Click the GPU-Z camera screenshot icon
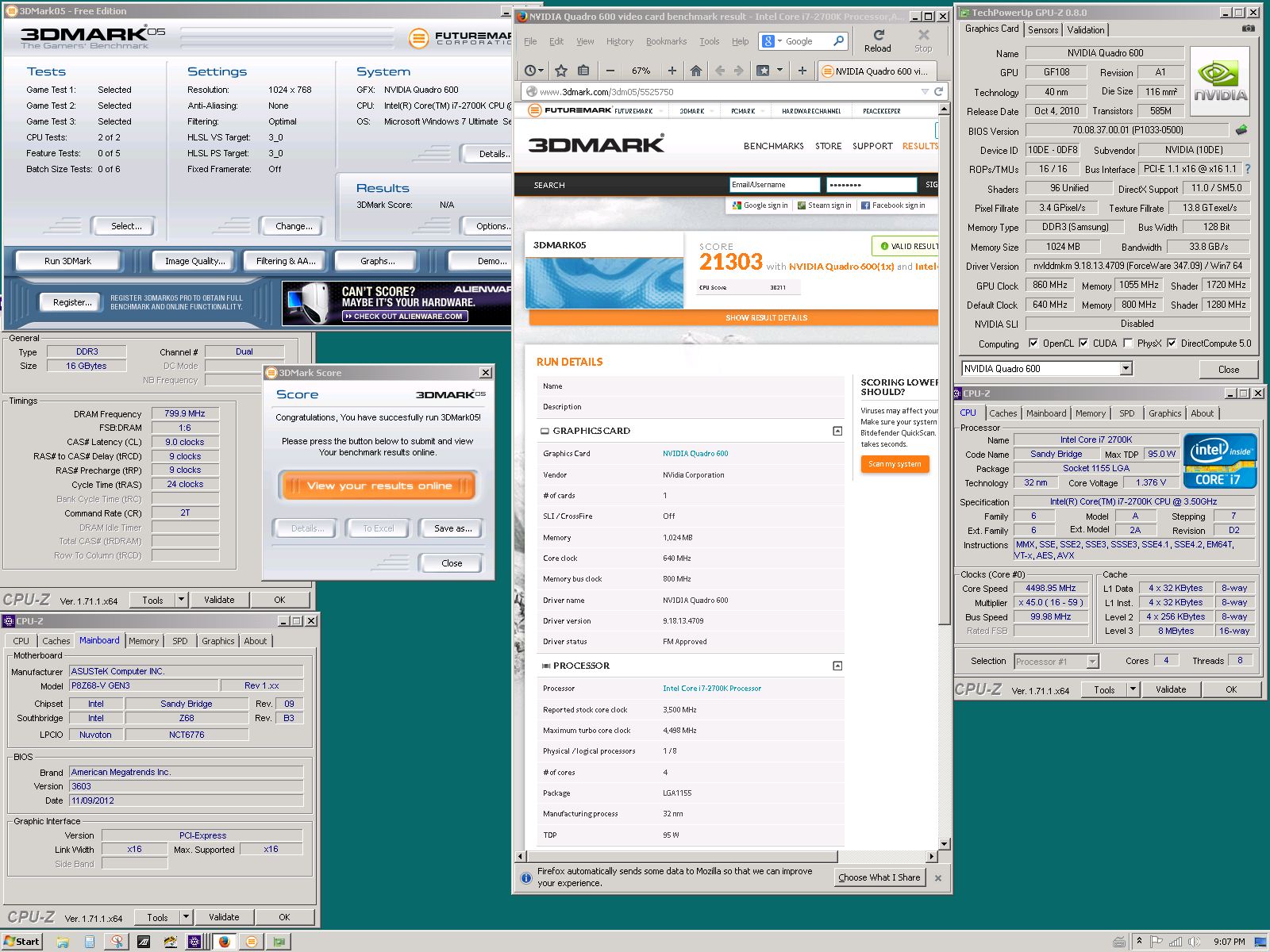Viewport: 1270px width, 952px height. click(x=1249, y=29)
